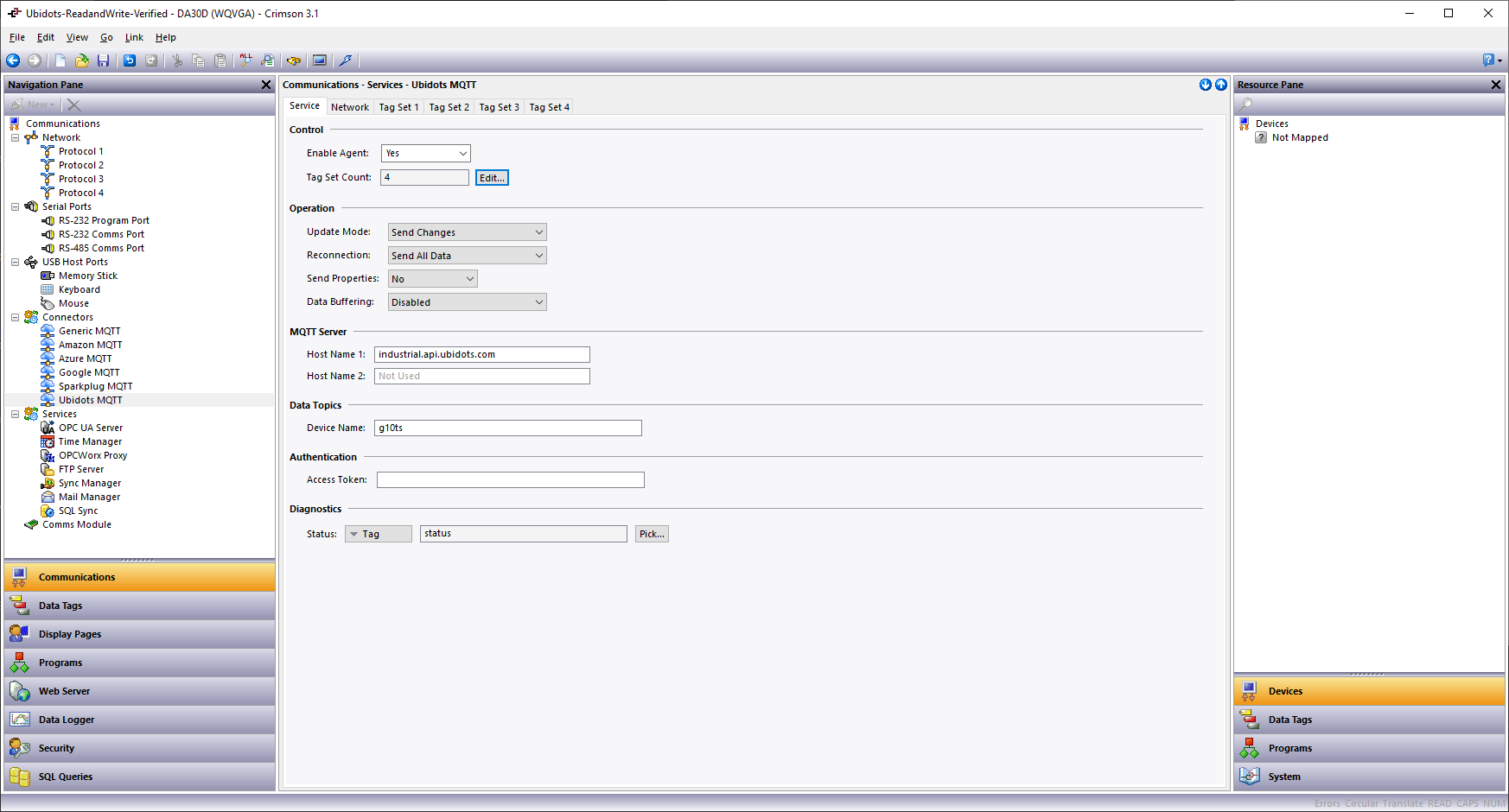This screenshot has height=812, width=1509.
Task: Open Data Tags in the Resource Pane
Action: 1369,720
